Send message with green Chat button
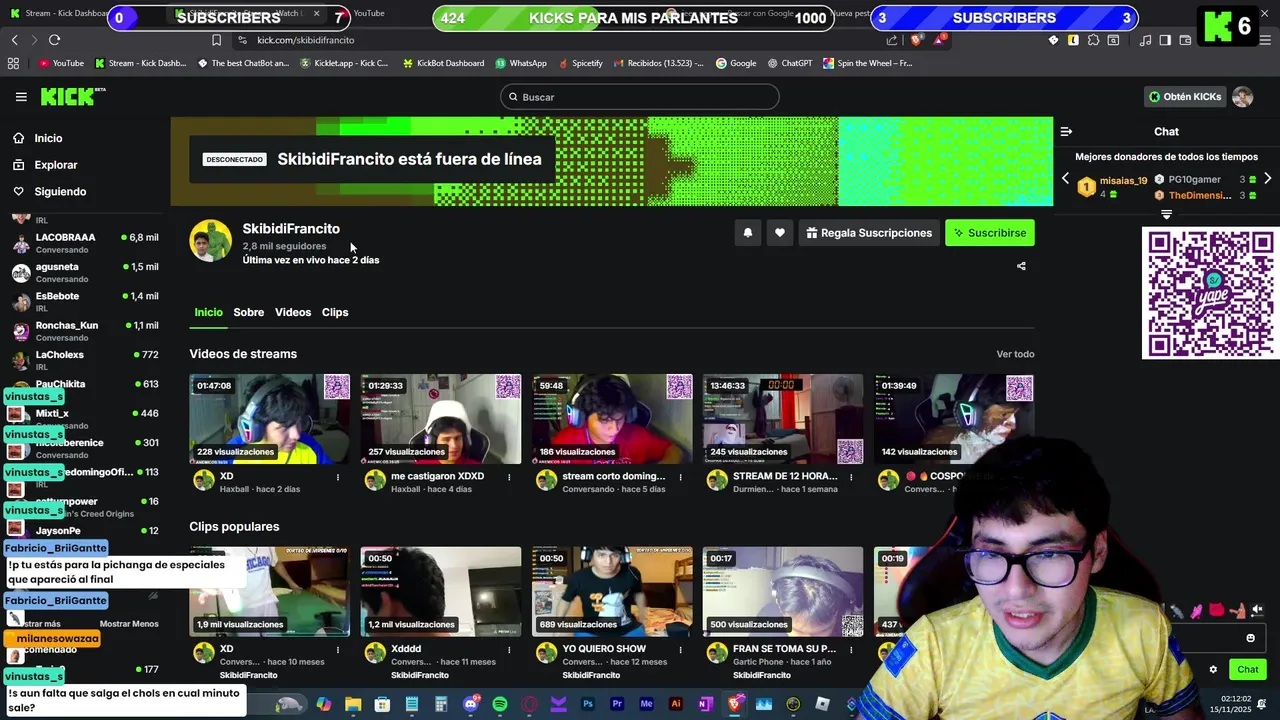The image size is (1280, 720). pyautogui.click(x=1248, y=669)
